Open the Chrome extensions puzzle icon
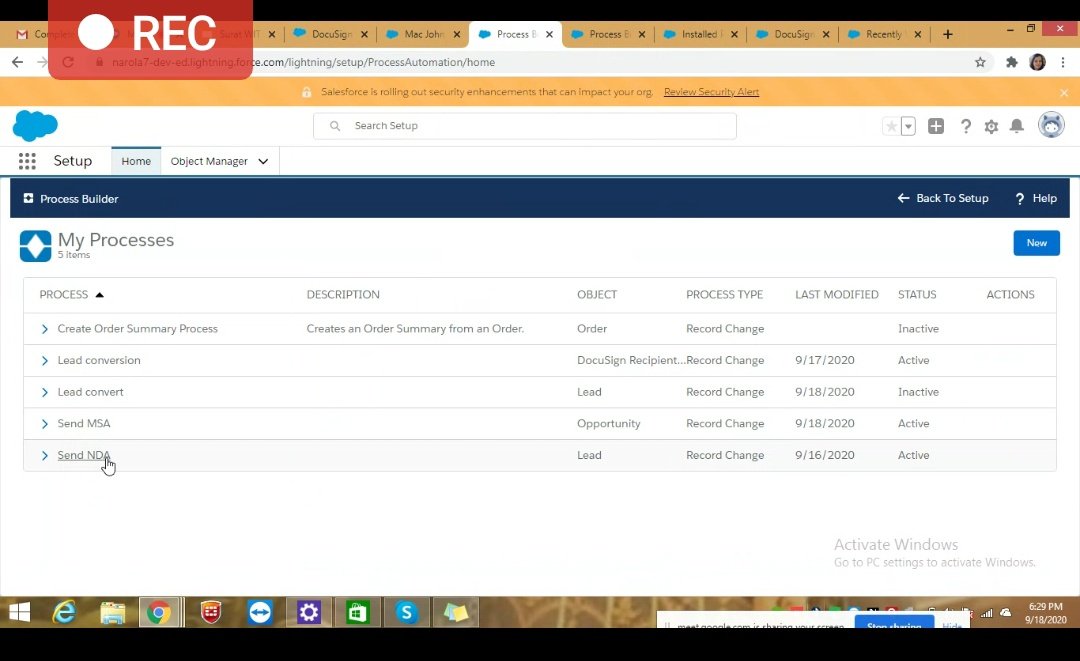The image size is (1080, 661). point(1012,62)
